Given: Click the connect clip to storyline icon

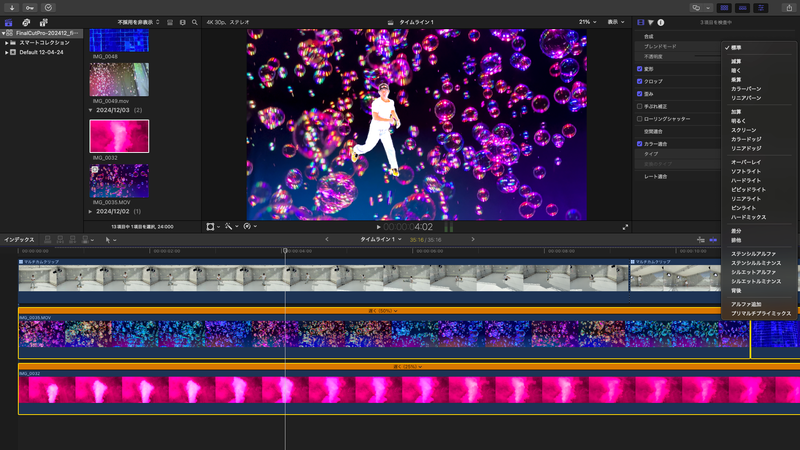Looking at the screenshot, I should pyautogui.click(x=47, y=240).
